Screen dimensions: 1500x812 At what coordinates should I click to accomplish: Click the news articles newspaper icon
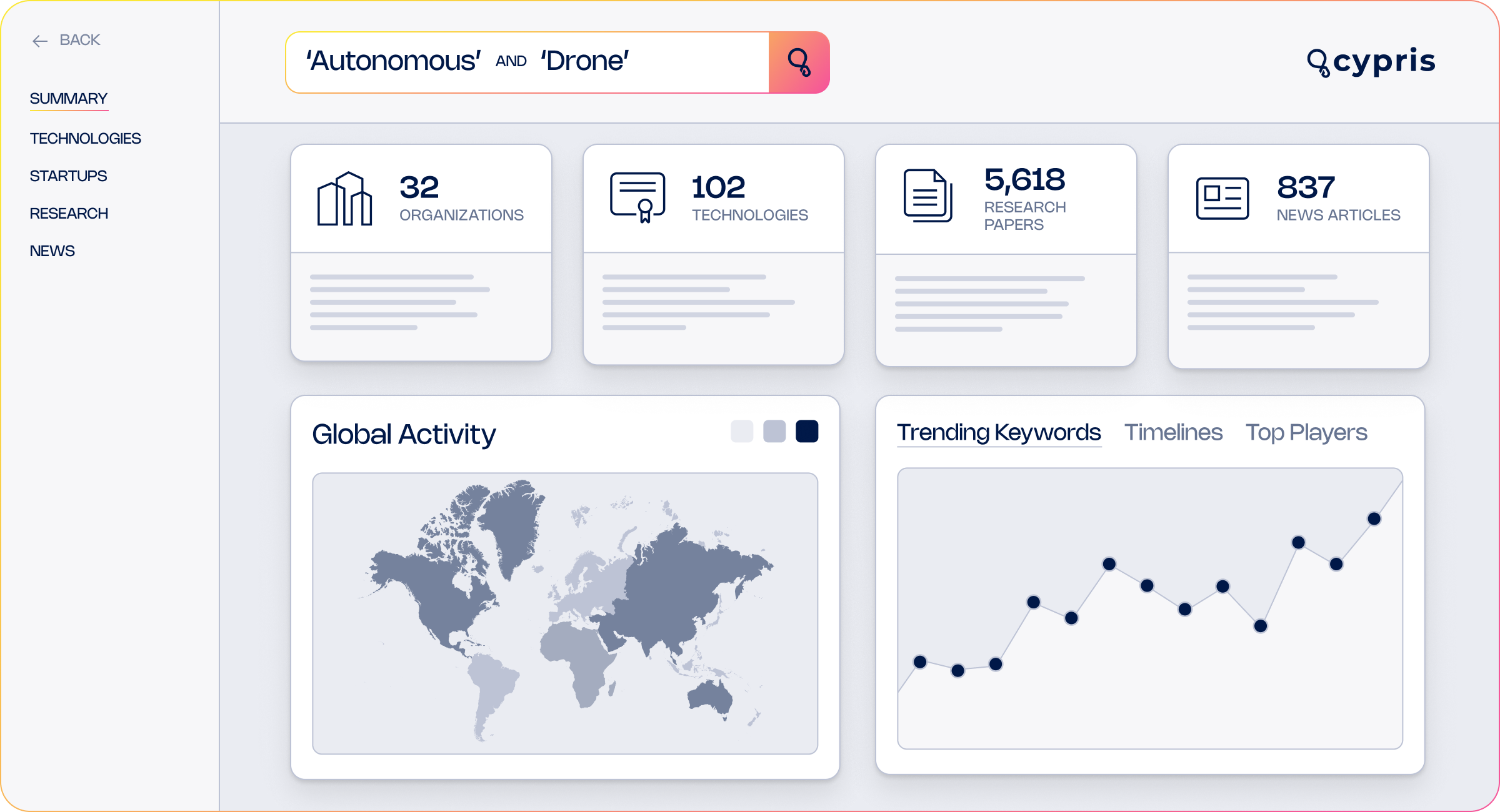coord(1222,199)
